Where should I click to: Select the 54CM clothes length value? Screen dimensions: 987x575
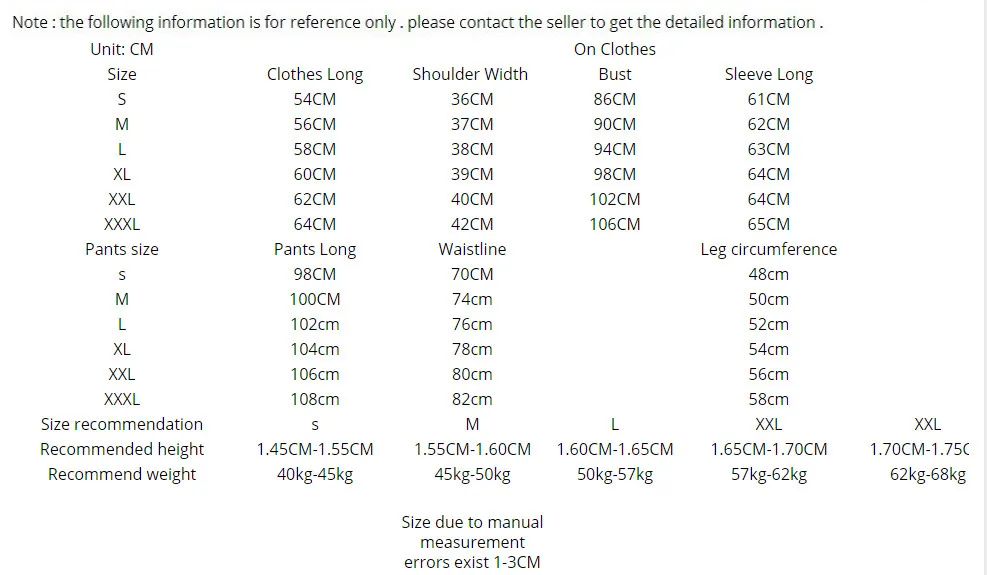coord(315,99)
